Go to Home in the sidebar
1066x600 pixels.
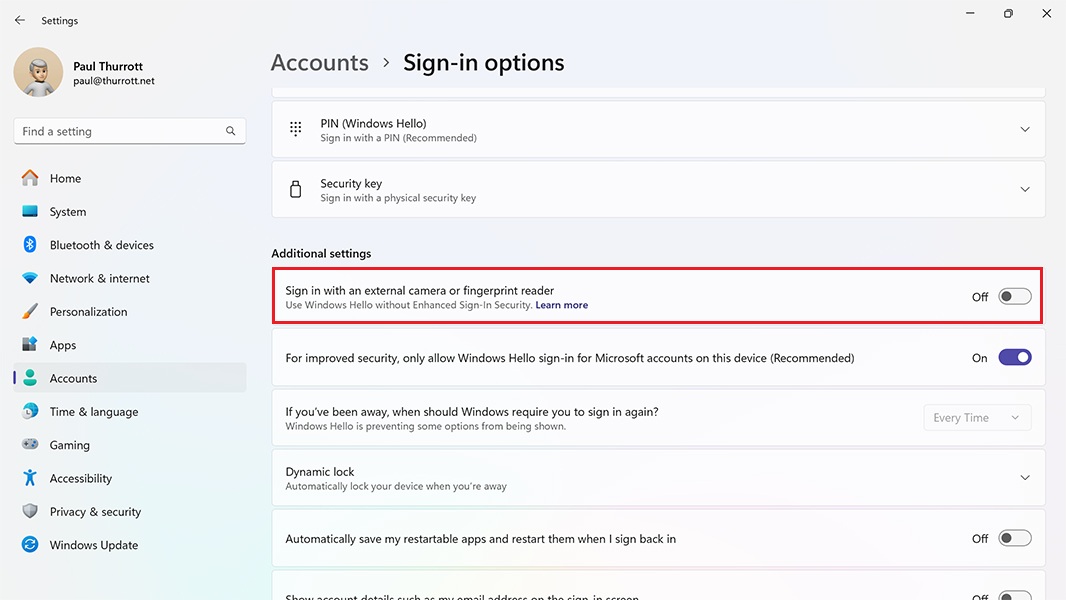[x=65, y=179]
